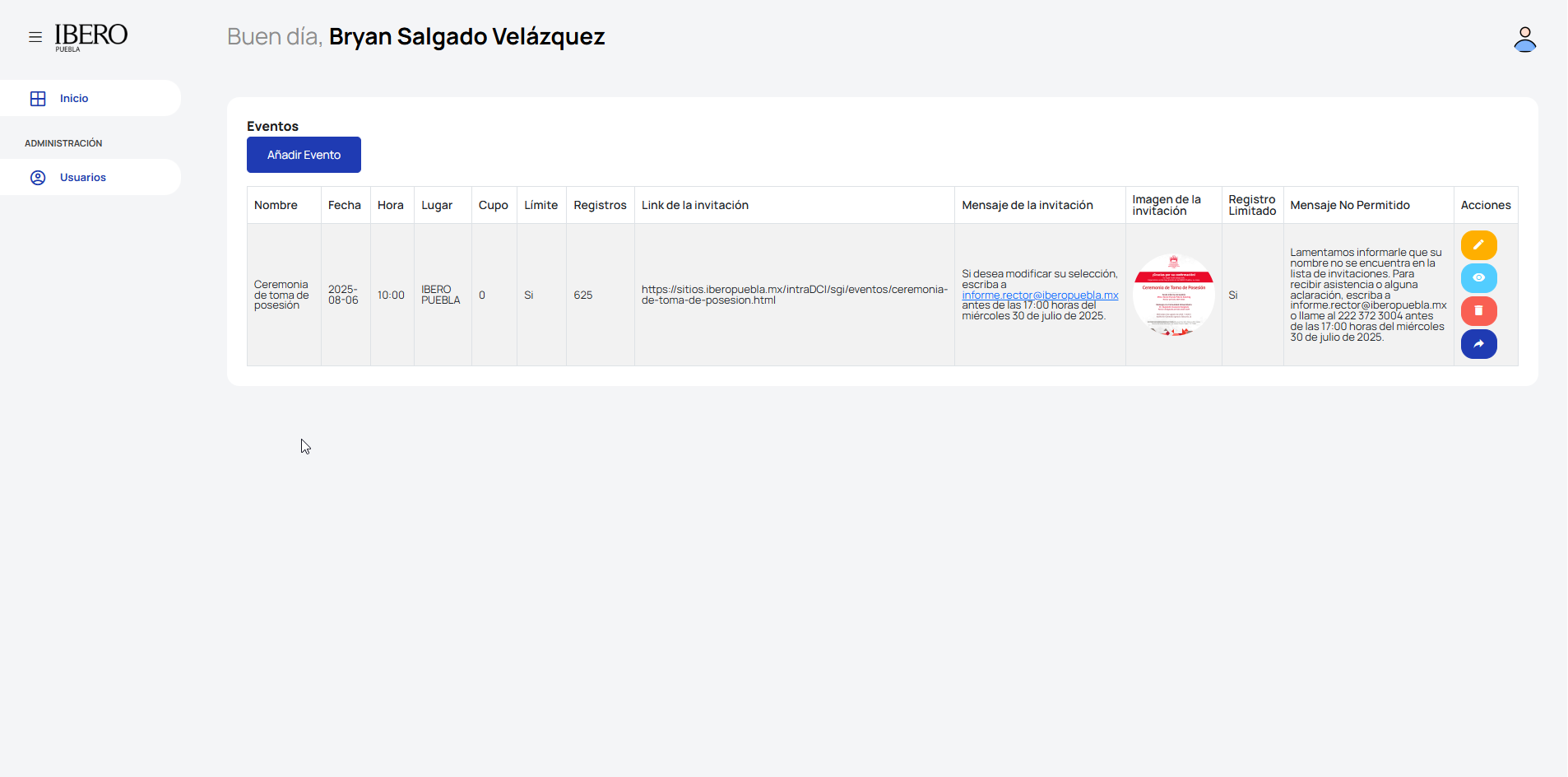
Task: Click the IBERO Puebla logo
Action: click(x=90, y=37)
